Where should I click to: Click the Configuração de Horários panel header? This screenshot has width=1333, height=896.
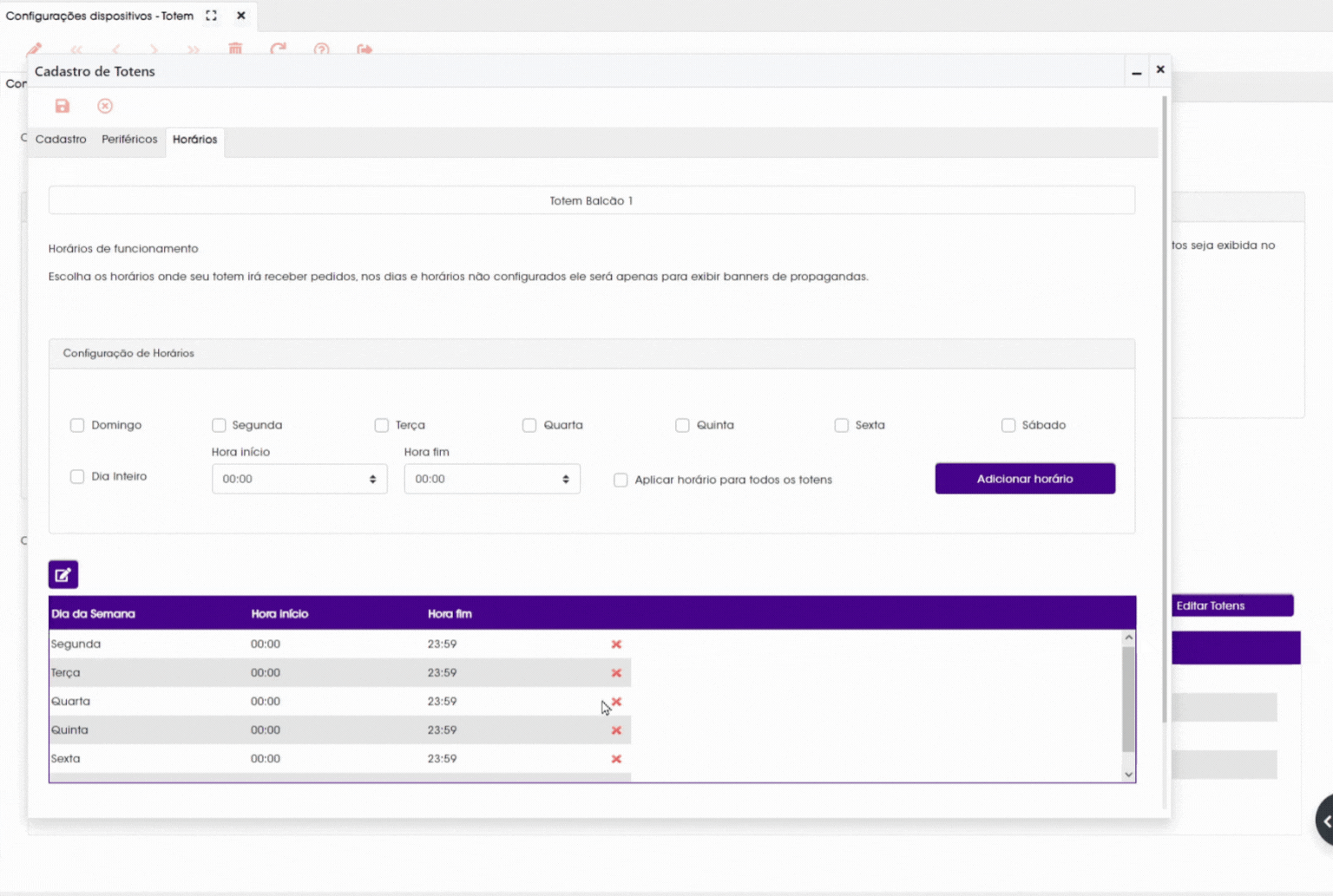tap(592, 354)
